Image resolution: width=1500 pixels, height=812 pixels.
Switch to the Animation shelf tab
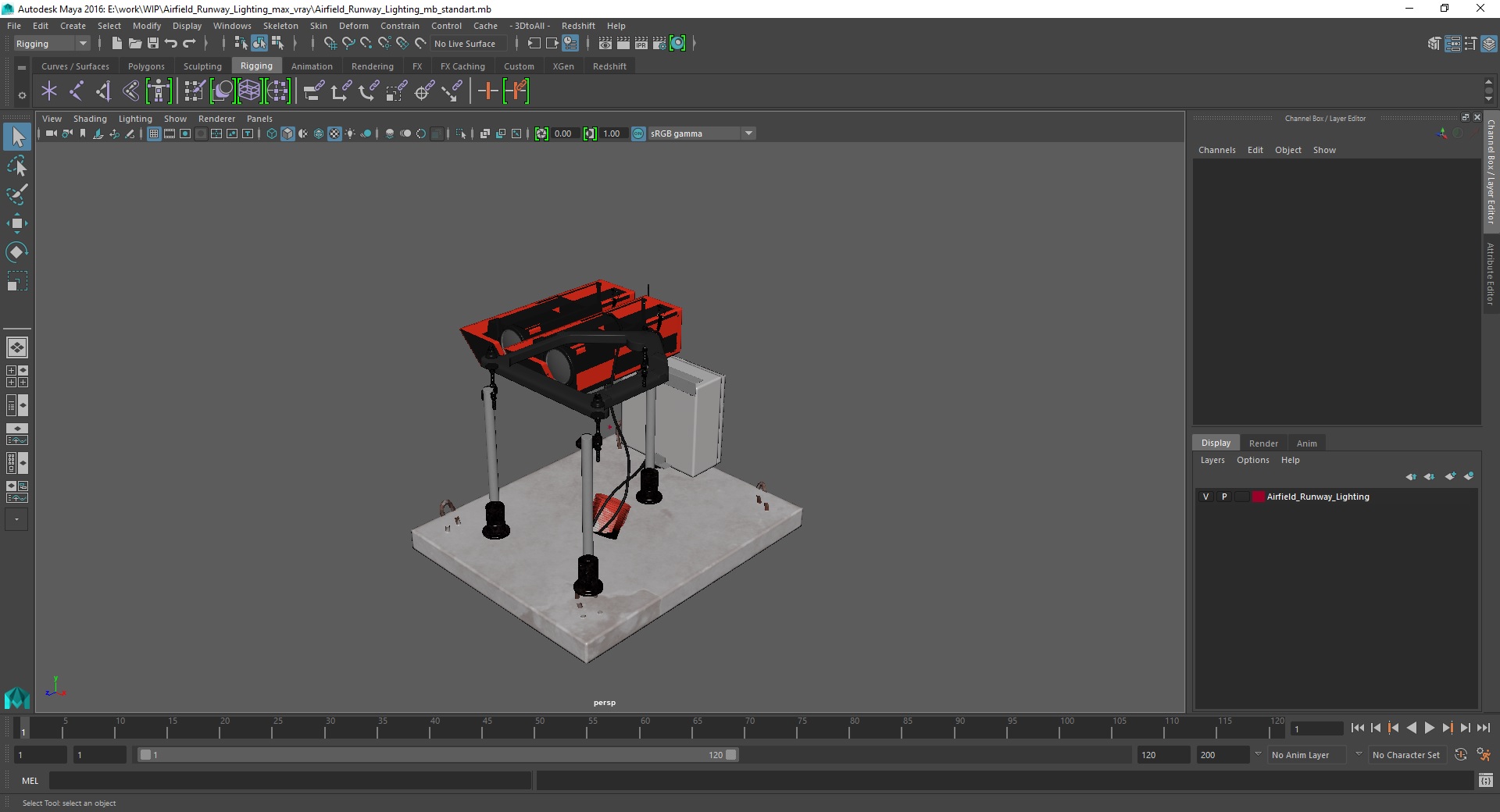click(312, 66)
